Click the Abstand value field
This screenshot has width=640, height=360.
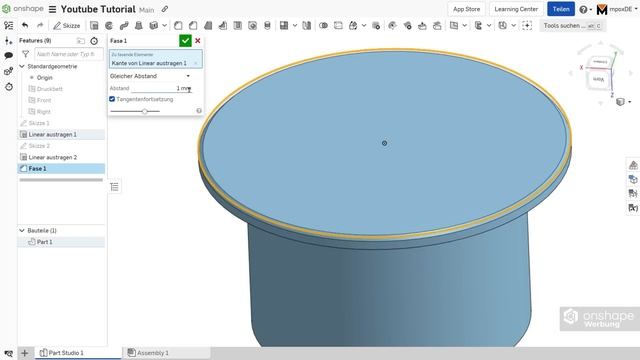coord(161,88)
